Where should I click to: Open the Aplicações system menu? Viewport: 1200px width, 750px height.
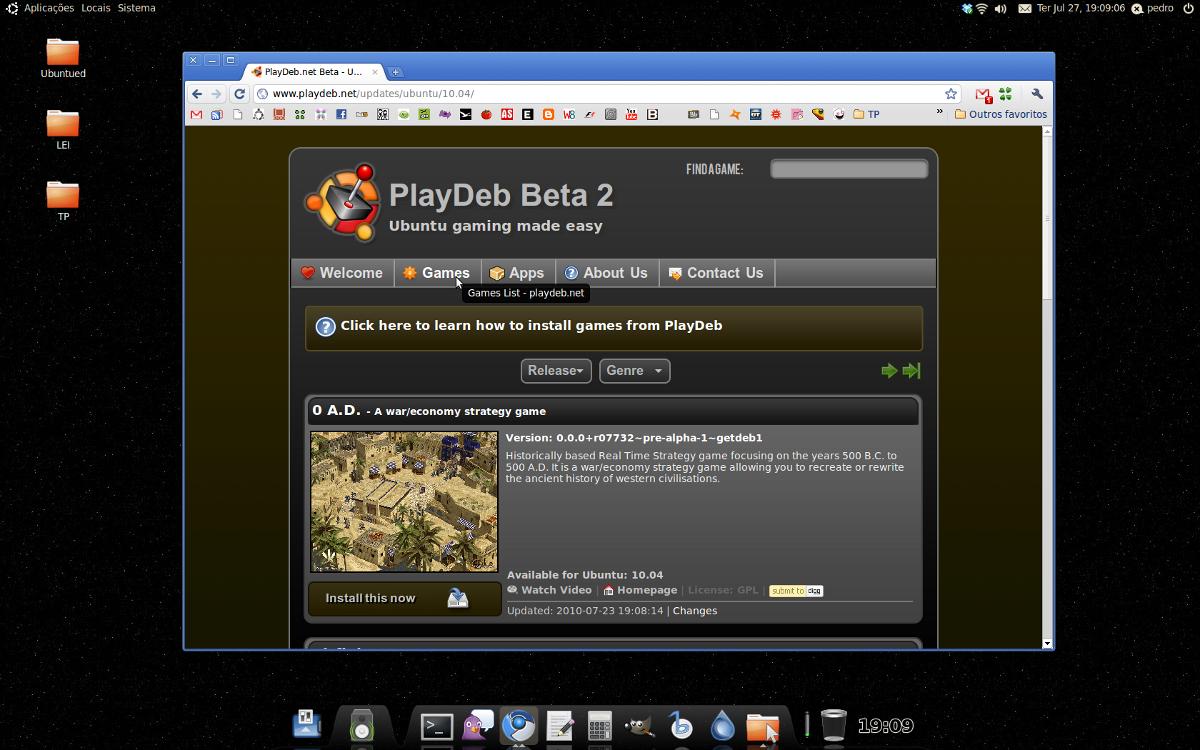(48, 8)
